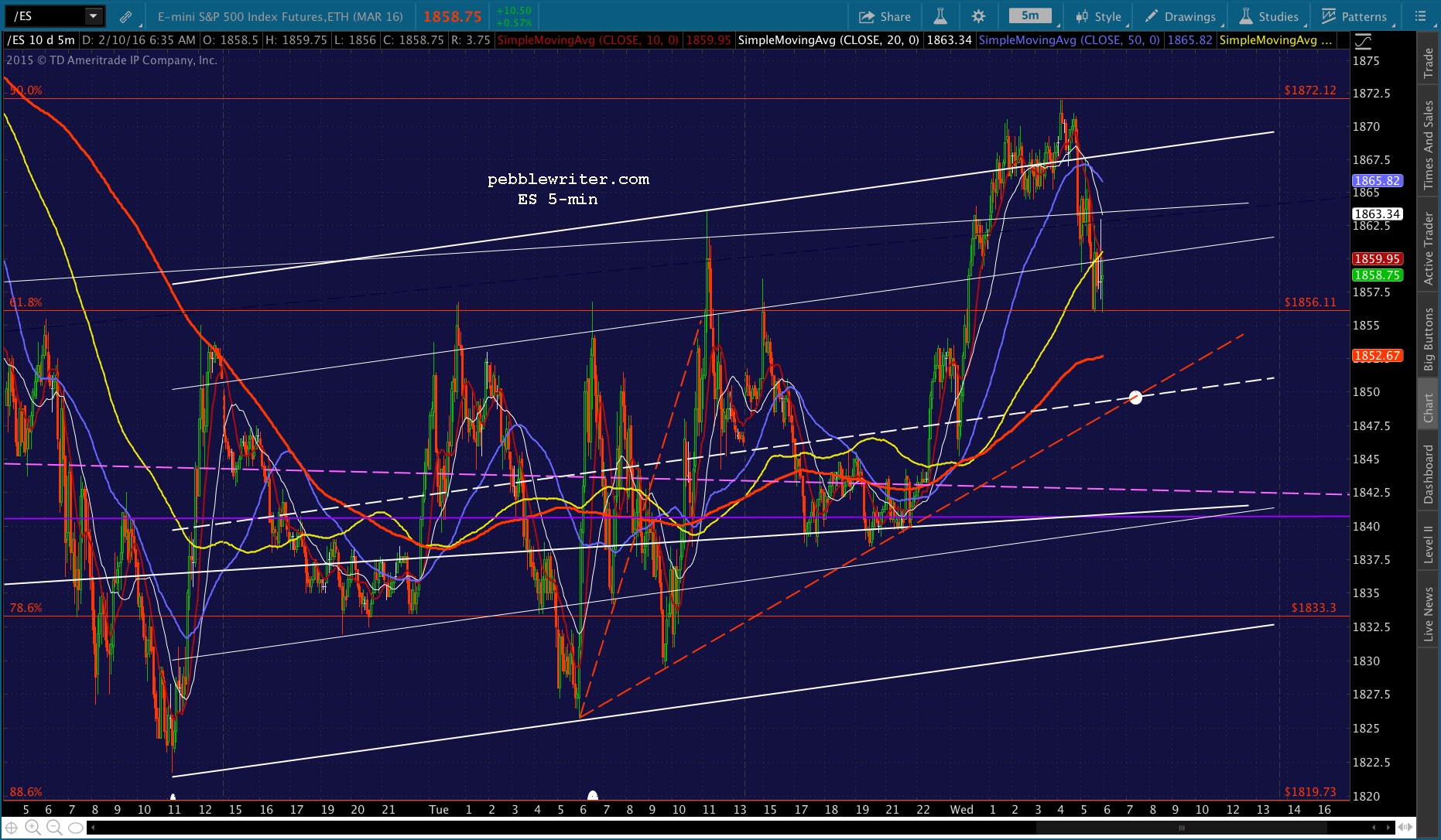
Task: Click the 78.6% retracement label
Action: (x=26, y=608)
